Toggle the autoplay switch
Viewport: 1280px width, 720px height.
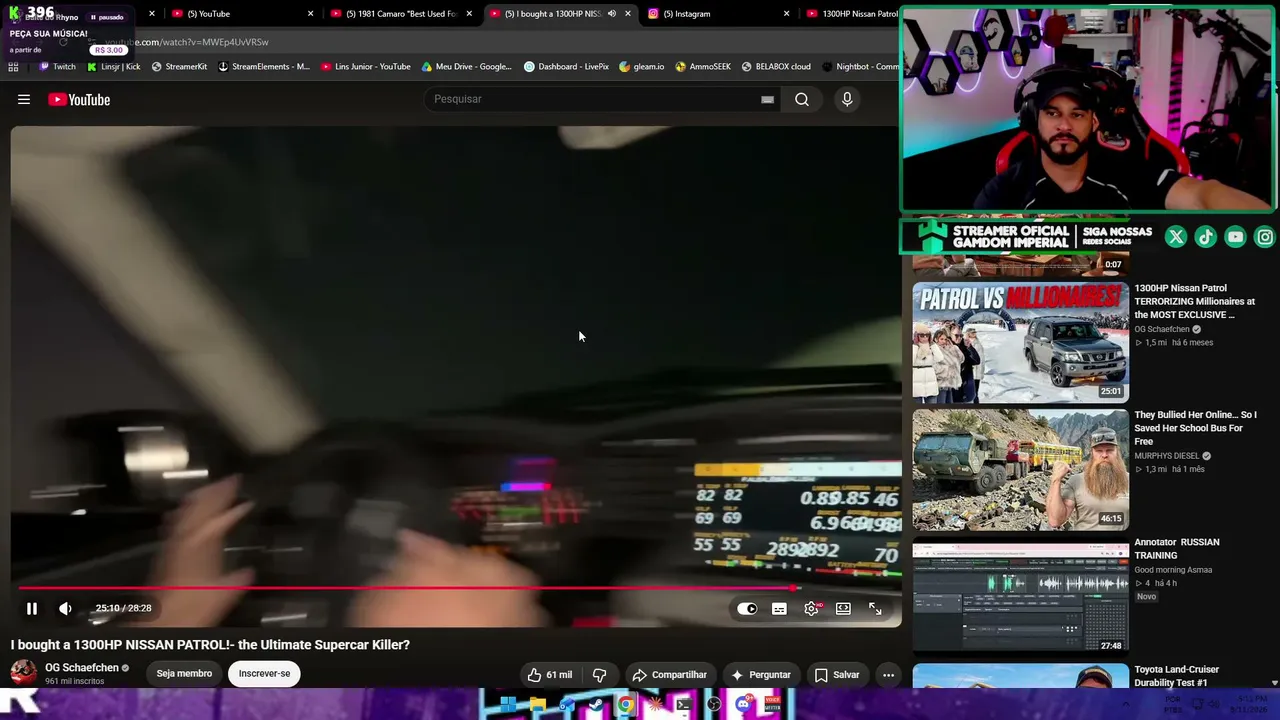pos(747,608)
